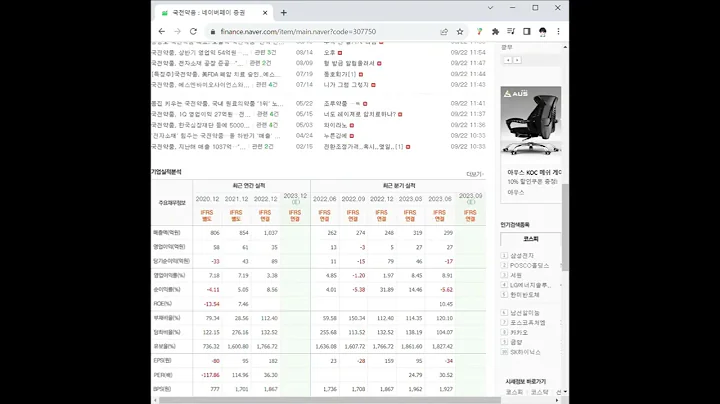The height and width of the screenshot is (404, 720).
Task: Click red new icon beside '오후' post
Action: 340,53
